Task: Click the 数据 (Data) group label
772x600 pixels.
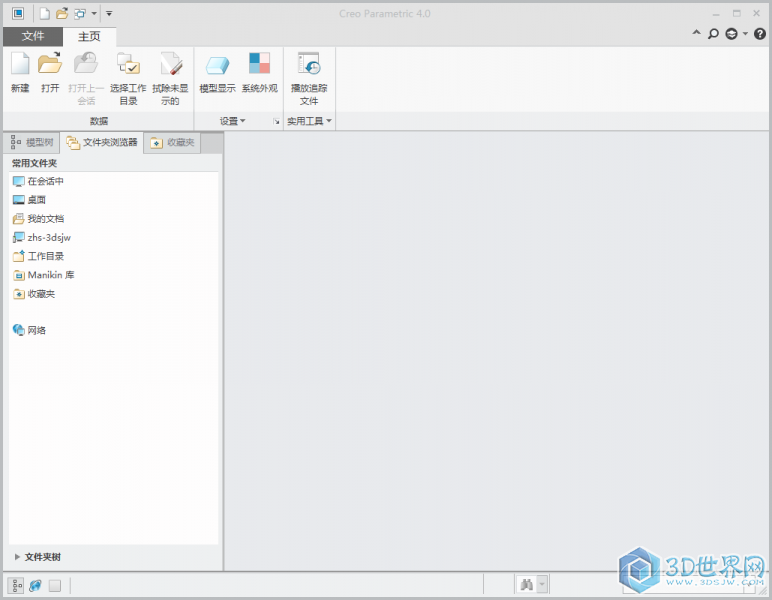Action: click(x=98, y=121)
